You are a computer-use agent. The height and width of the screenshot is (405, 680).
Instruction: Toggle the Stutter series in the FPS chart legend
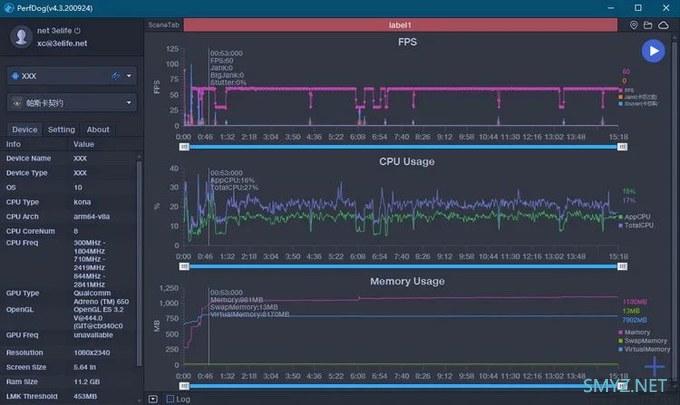click(x=638, y=104)
